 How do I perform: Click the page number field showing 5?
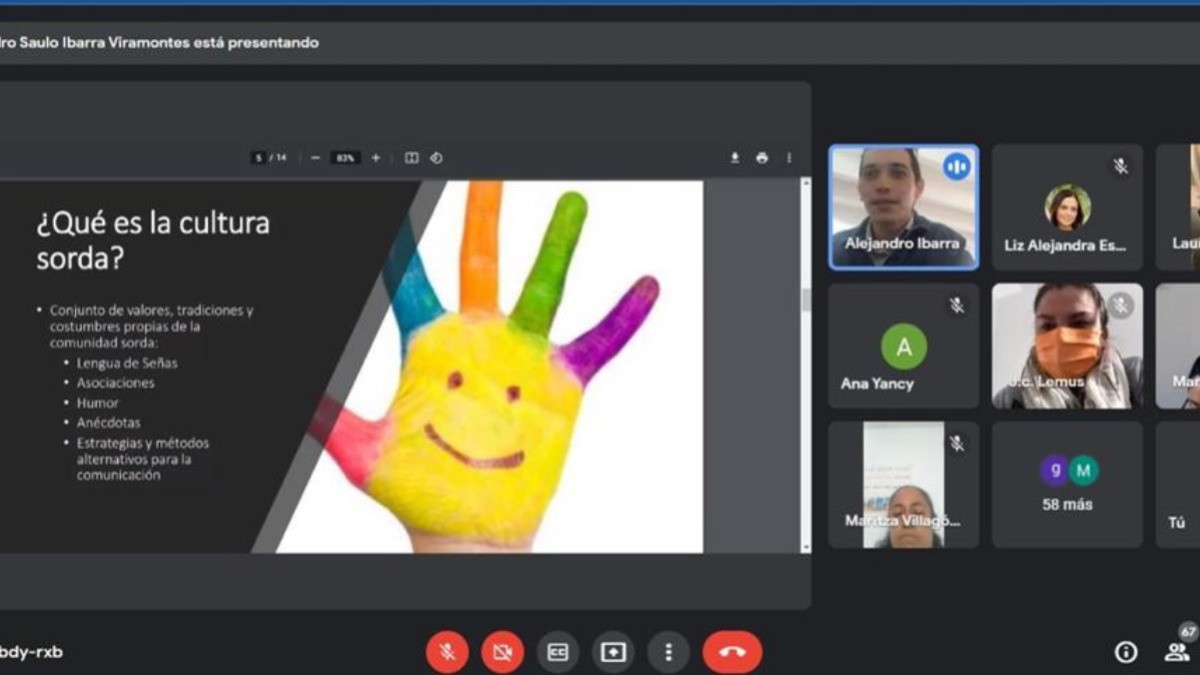click(x=259, y=158)
